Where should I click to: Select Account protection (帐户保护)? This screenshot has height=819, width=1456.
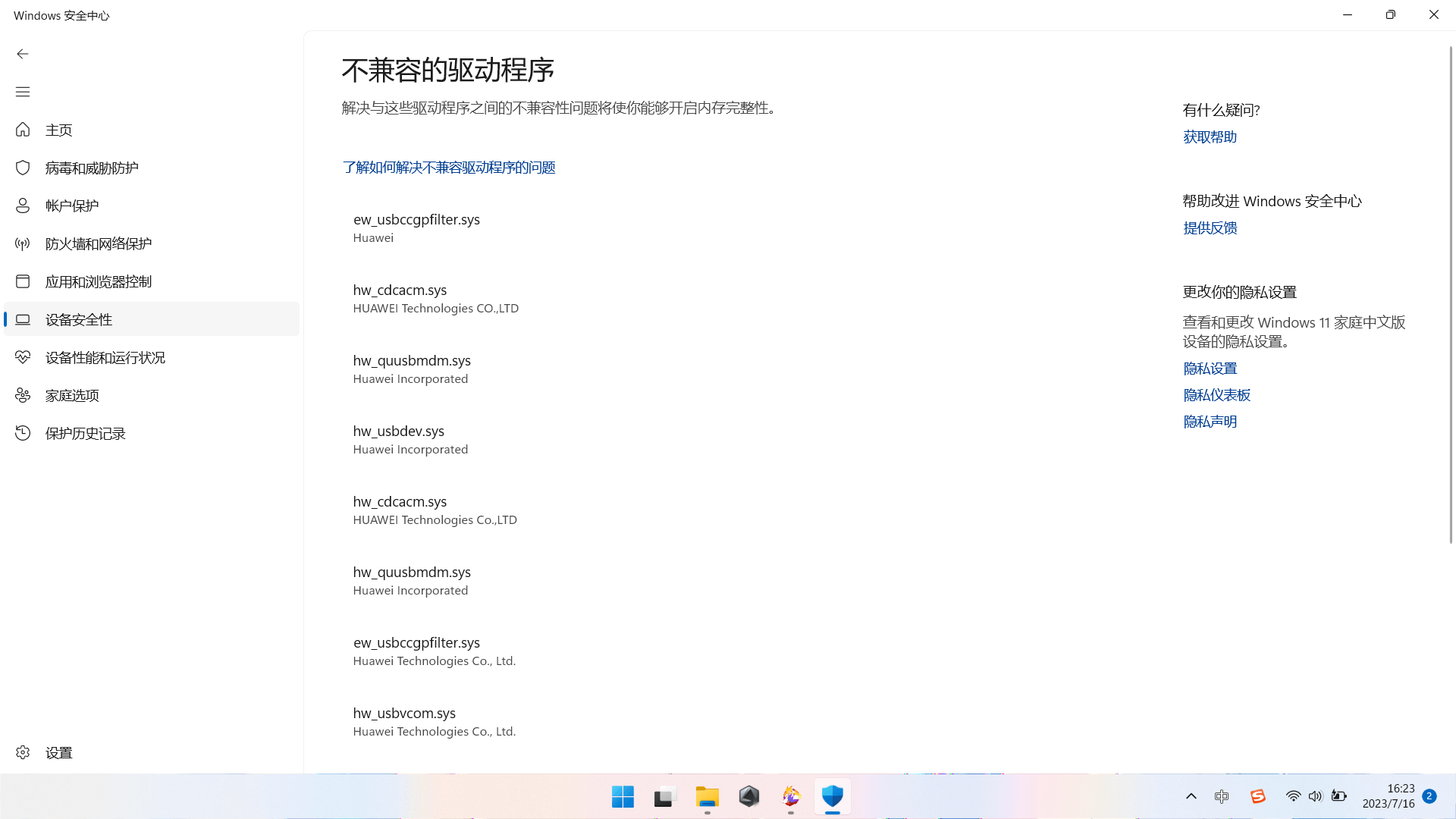point(71,206)
